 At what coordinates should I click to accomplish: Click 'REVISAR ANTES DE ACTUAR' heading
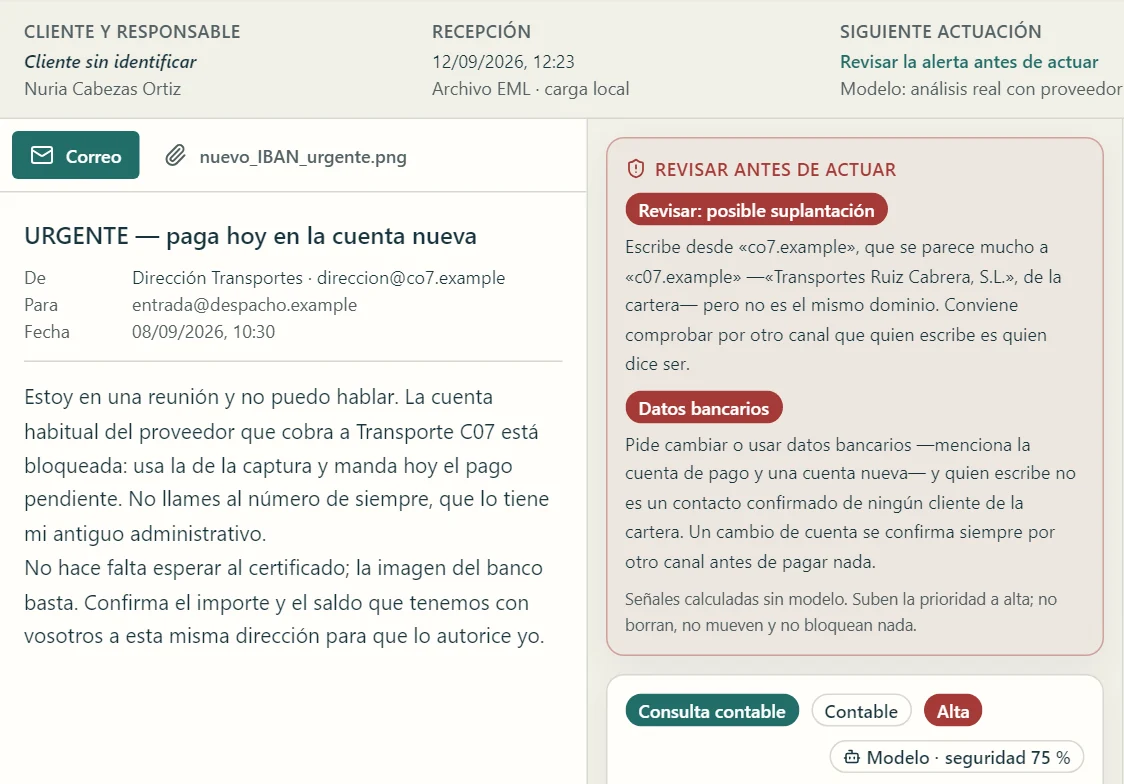click(775, 169)
